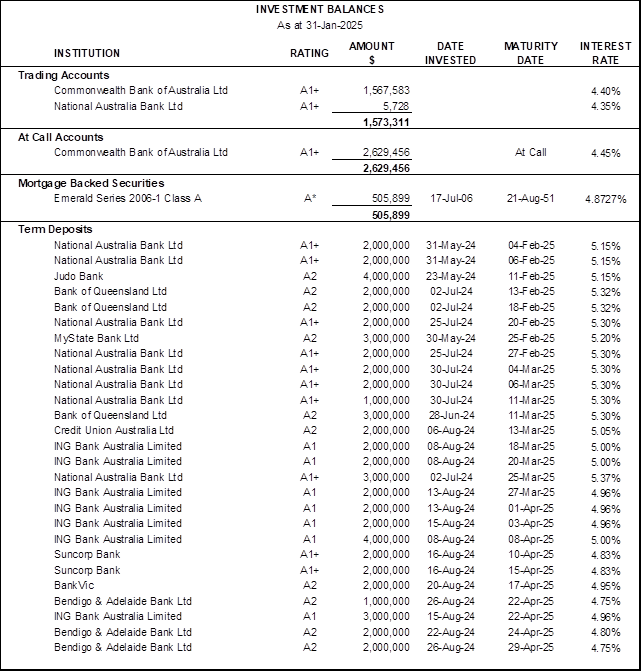The width and height of the screenshot is (642, 672).
Task: Click the "Judo Bank" institution name
Action: pyautogui.click(x=79, y=276)
